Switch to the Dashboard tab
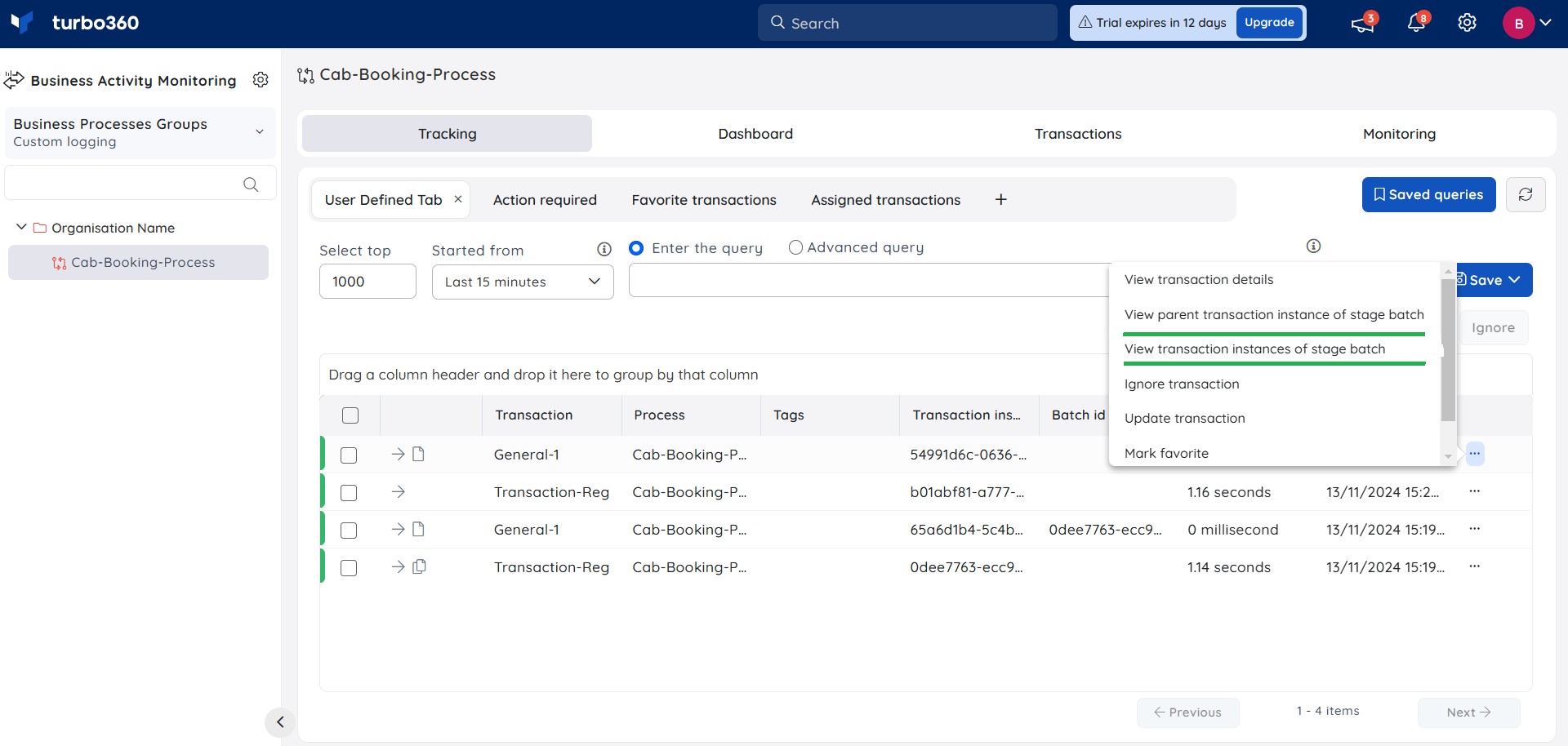This screenshot has height=746, width=1568. tap(755, 134)
